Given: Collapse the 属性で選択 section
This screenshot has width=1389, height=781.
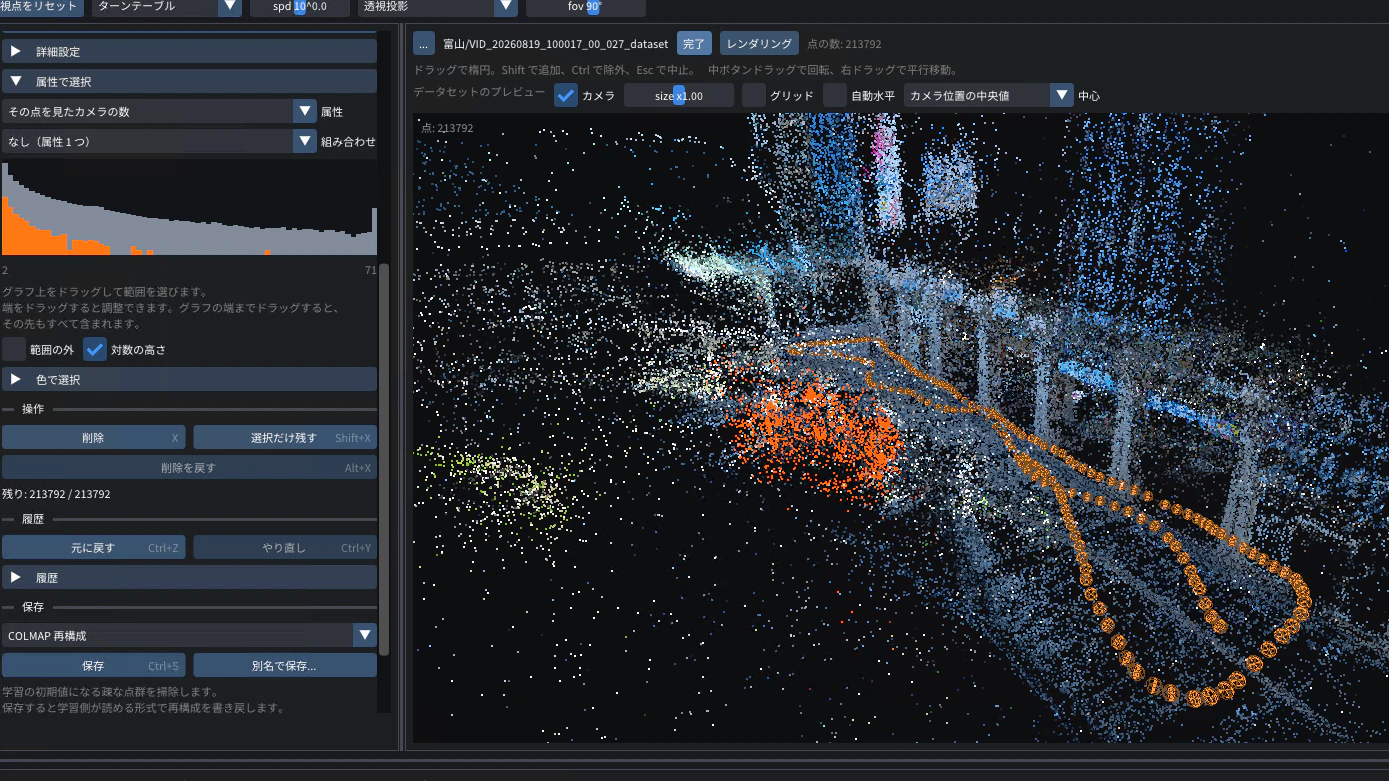Looking at the screenshot, I should click(x=189, y=81).
